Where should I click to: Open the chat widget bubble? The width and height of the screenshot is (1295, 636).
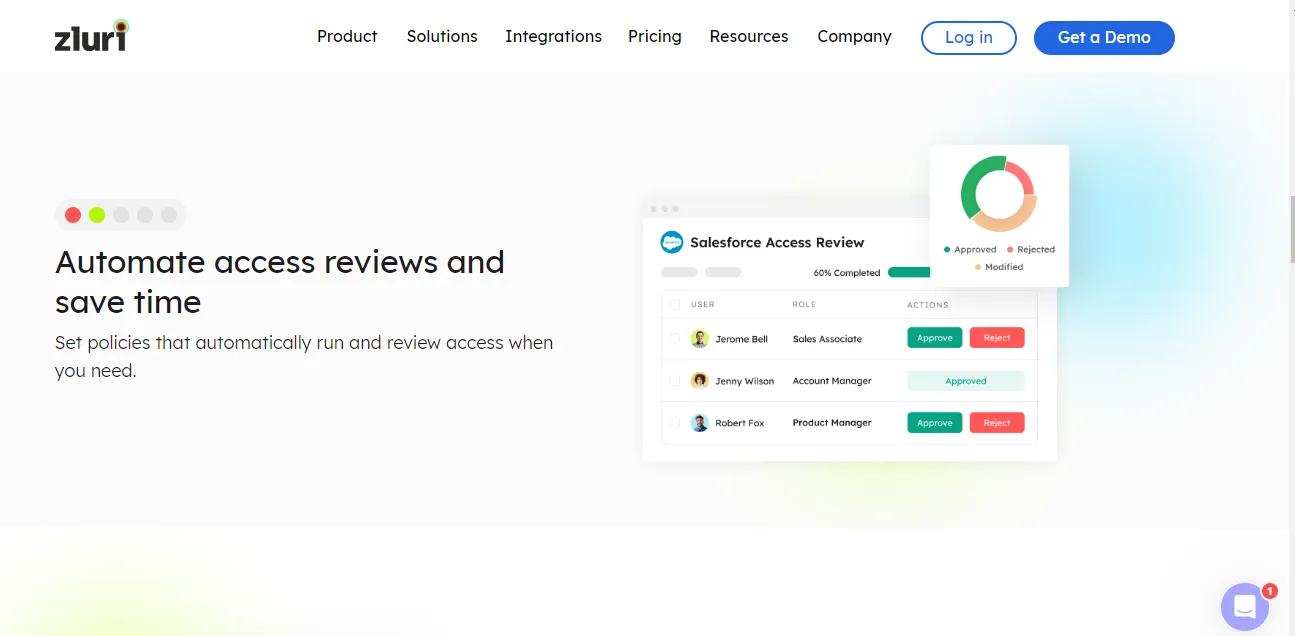[1245, 607]
